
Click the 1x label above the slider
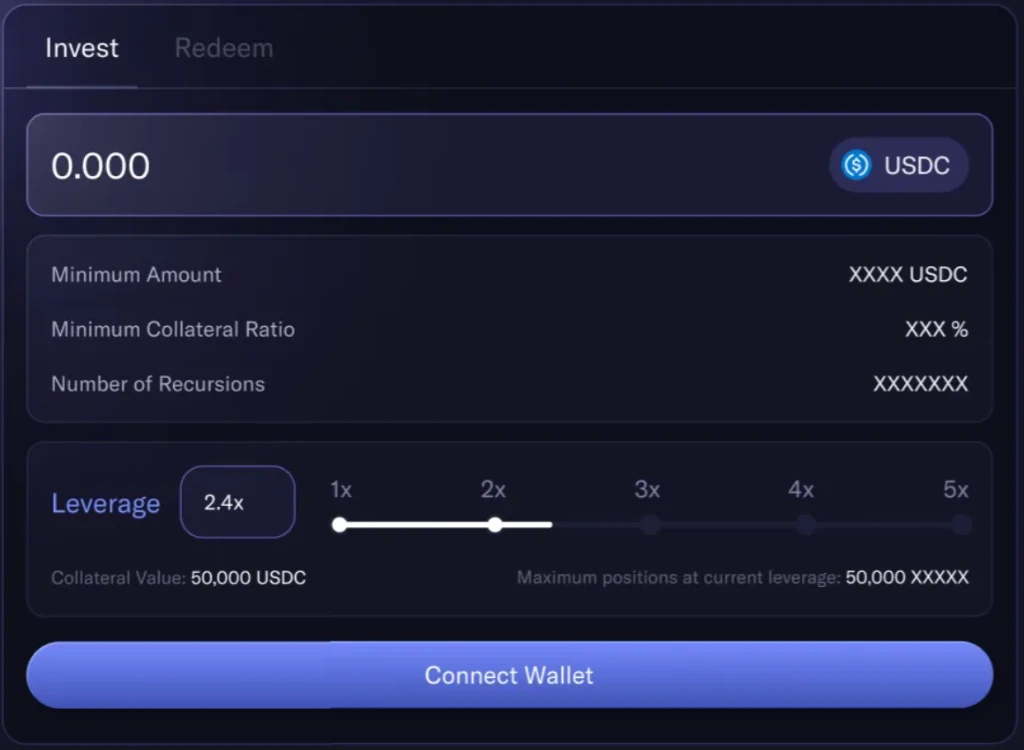[341, 490]
